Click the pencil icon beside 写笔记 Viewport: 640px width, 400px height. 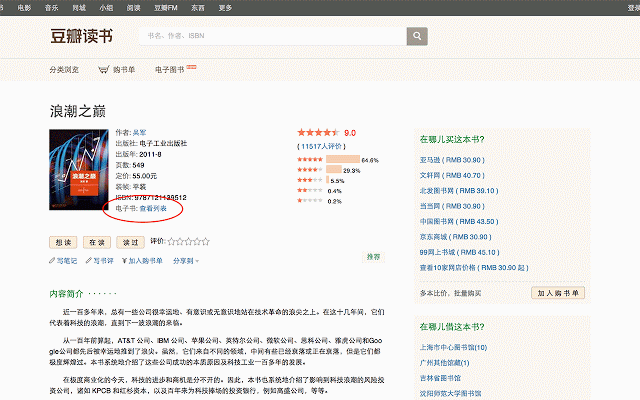[x=52, y=260]
